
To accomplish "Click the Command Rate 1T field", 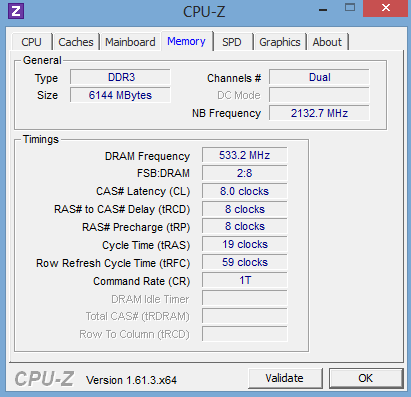I will pos(245,280).
